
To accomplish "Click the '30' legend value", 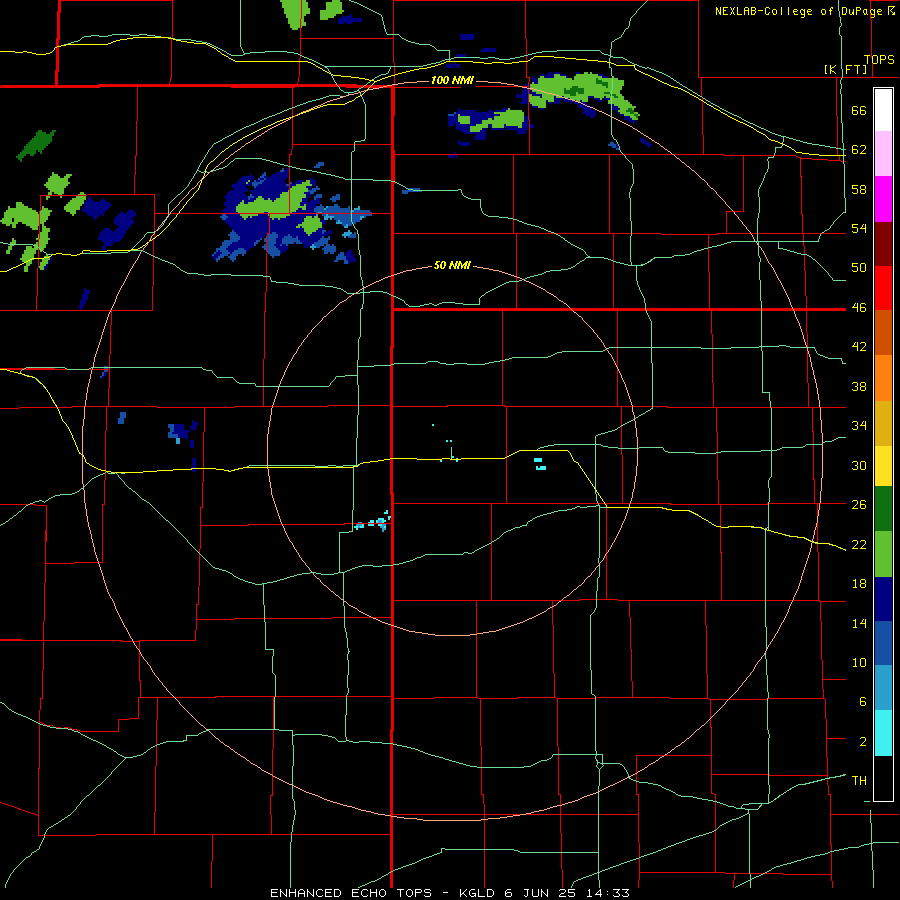I will [859, 465].
